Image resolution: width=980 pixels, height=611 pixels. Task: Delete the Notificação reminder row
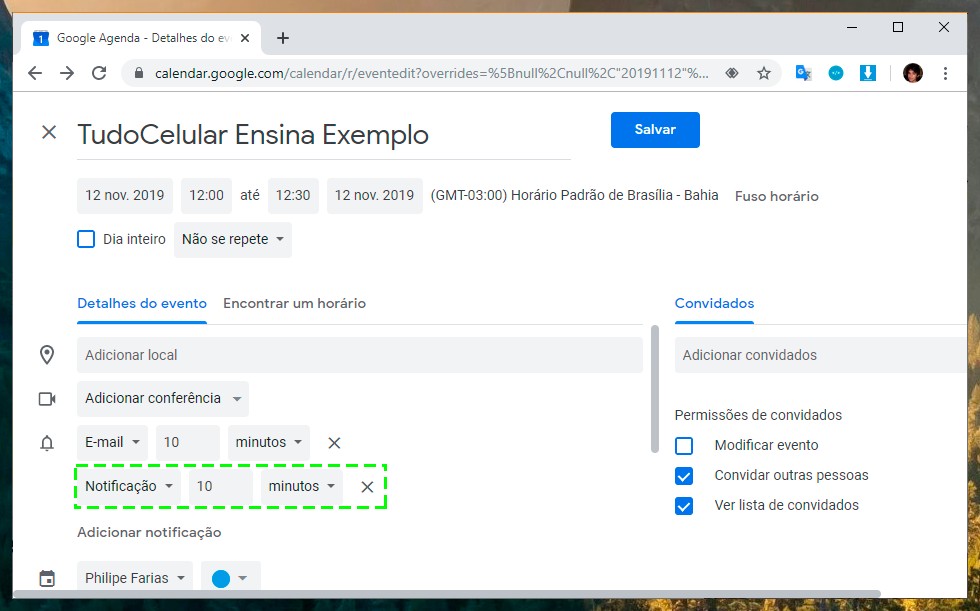point(367,487)
